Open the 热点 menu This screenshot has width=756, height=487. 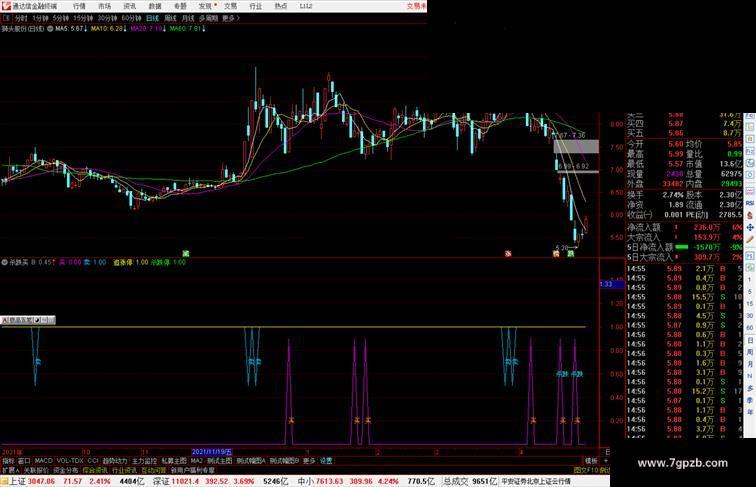click(280, 6)
